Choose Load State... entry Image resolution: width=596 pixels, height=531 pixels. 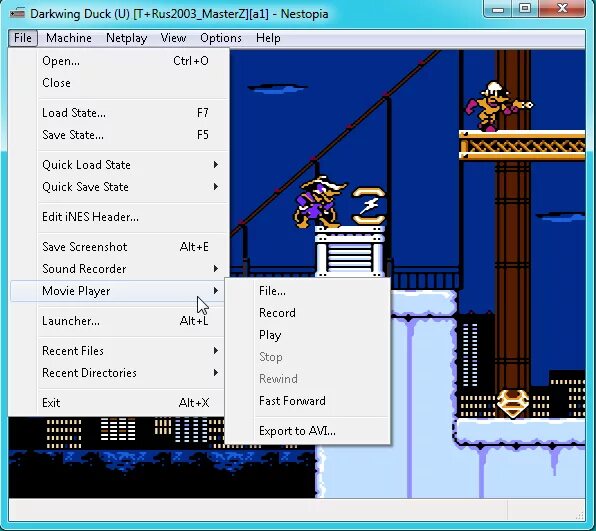coord(120,113)
